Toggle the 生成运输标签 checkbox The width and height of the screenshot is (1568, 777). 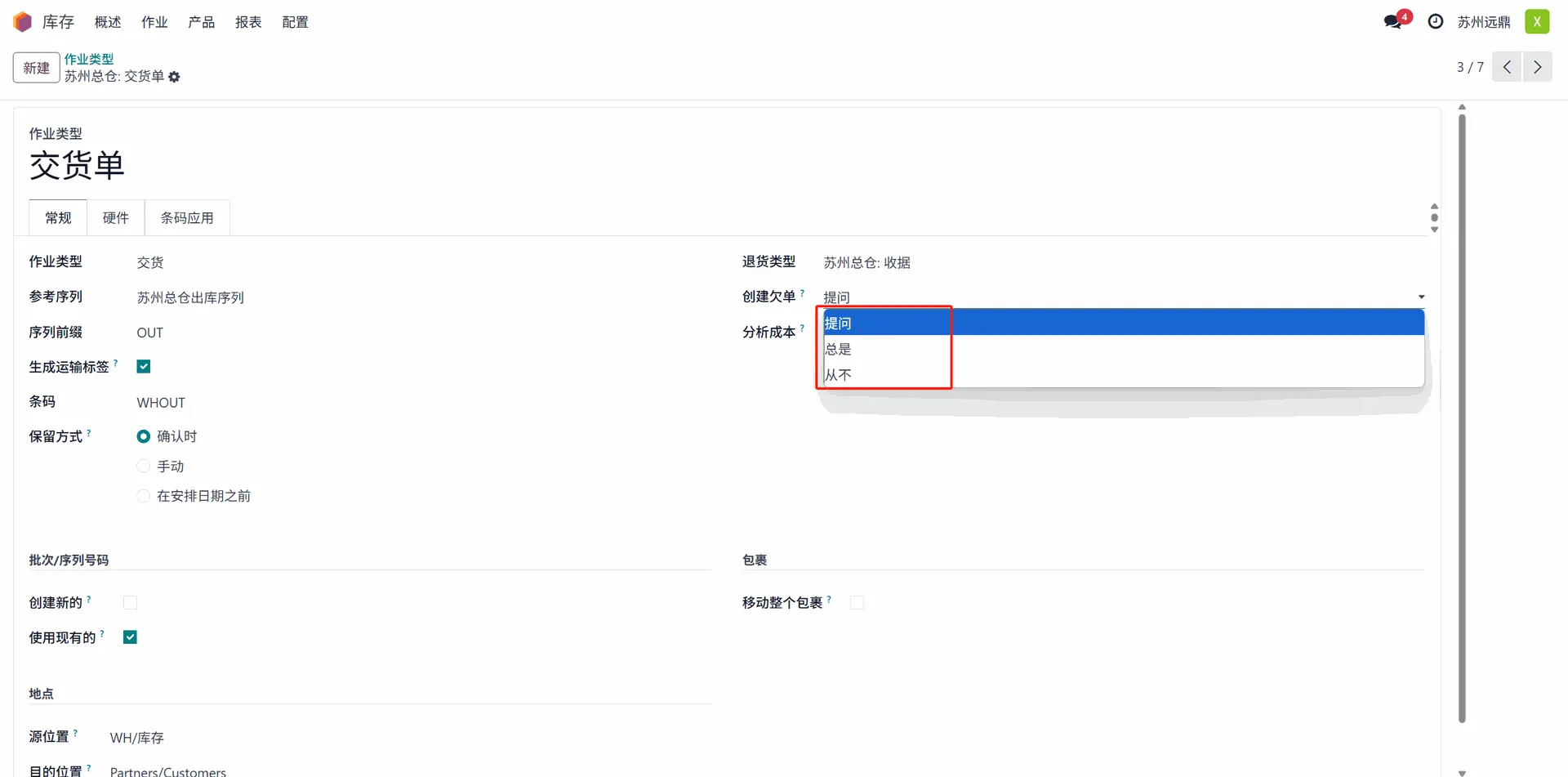[x=144, y=367]
